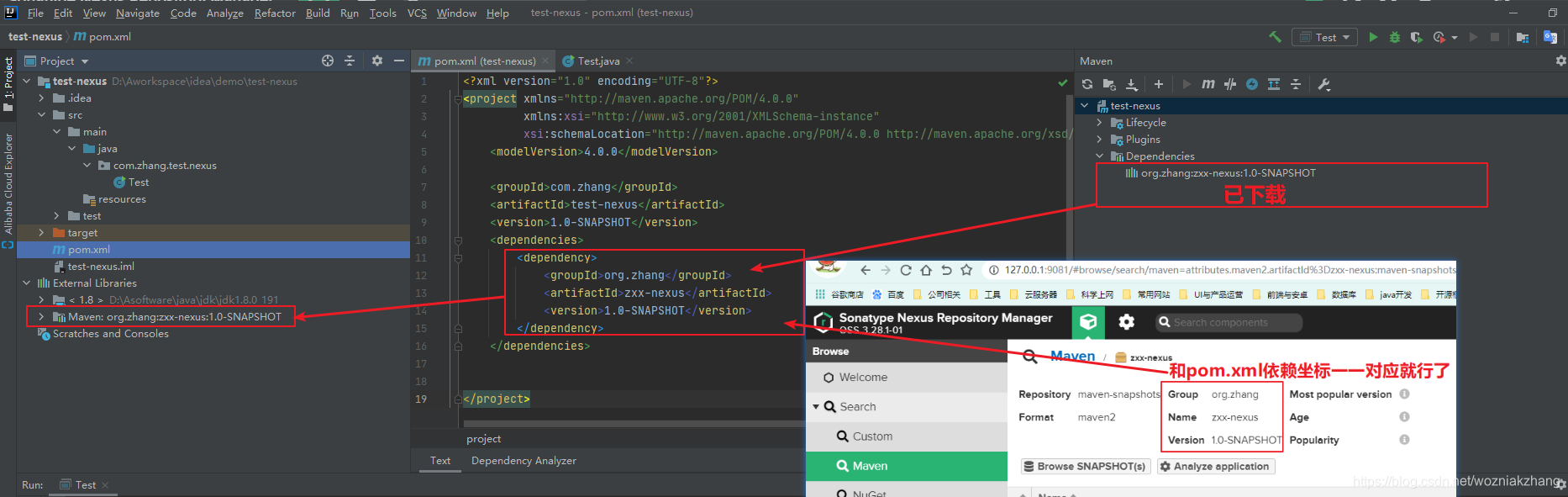Click the Translate plugin icon

(1550, 37)
